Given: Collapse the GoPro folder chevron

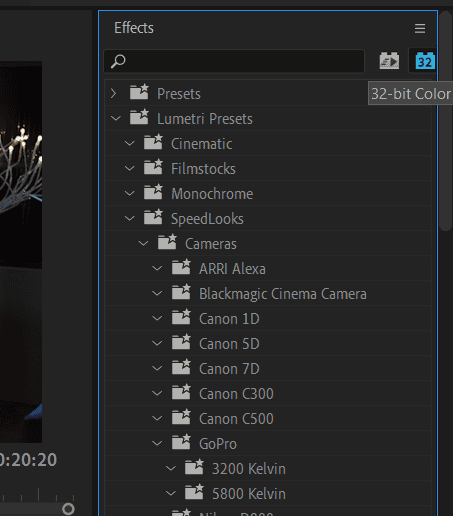Looking at the screenshot, I should (x=157, y=444).
